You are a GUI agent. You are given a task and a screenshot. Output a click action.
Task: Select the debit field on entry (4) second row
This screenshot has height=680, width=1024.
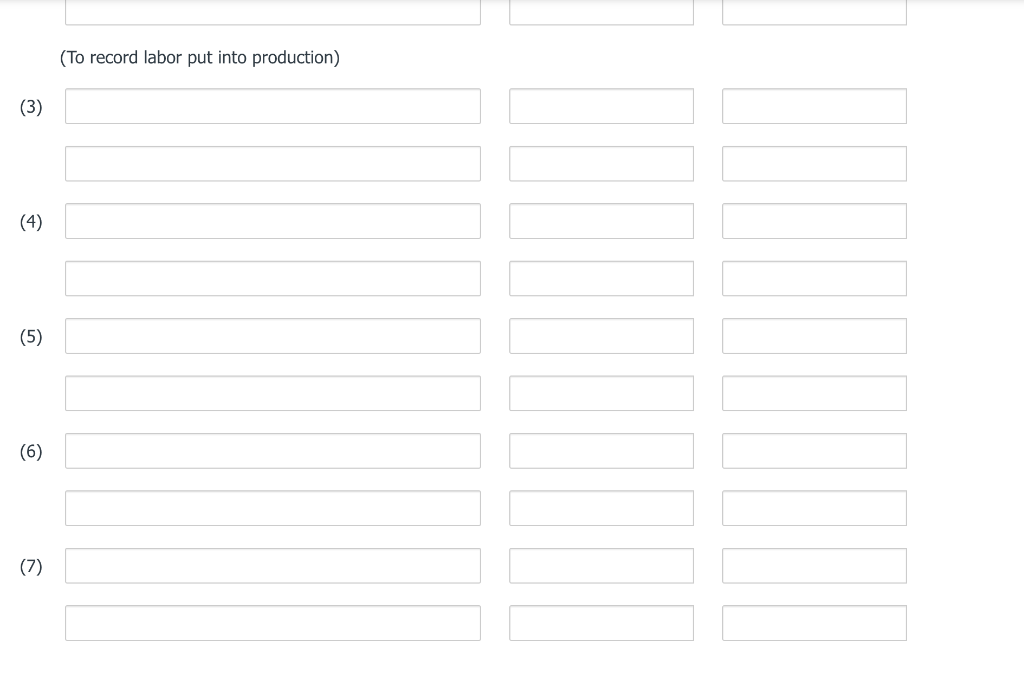point(601,278)
